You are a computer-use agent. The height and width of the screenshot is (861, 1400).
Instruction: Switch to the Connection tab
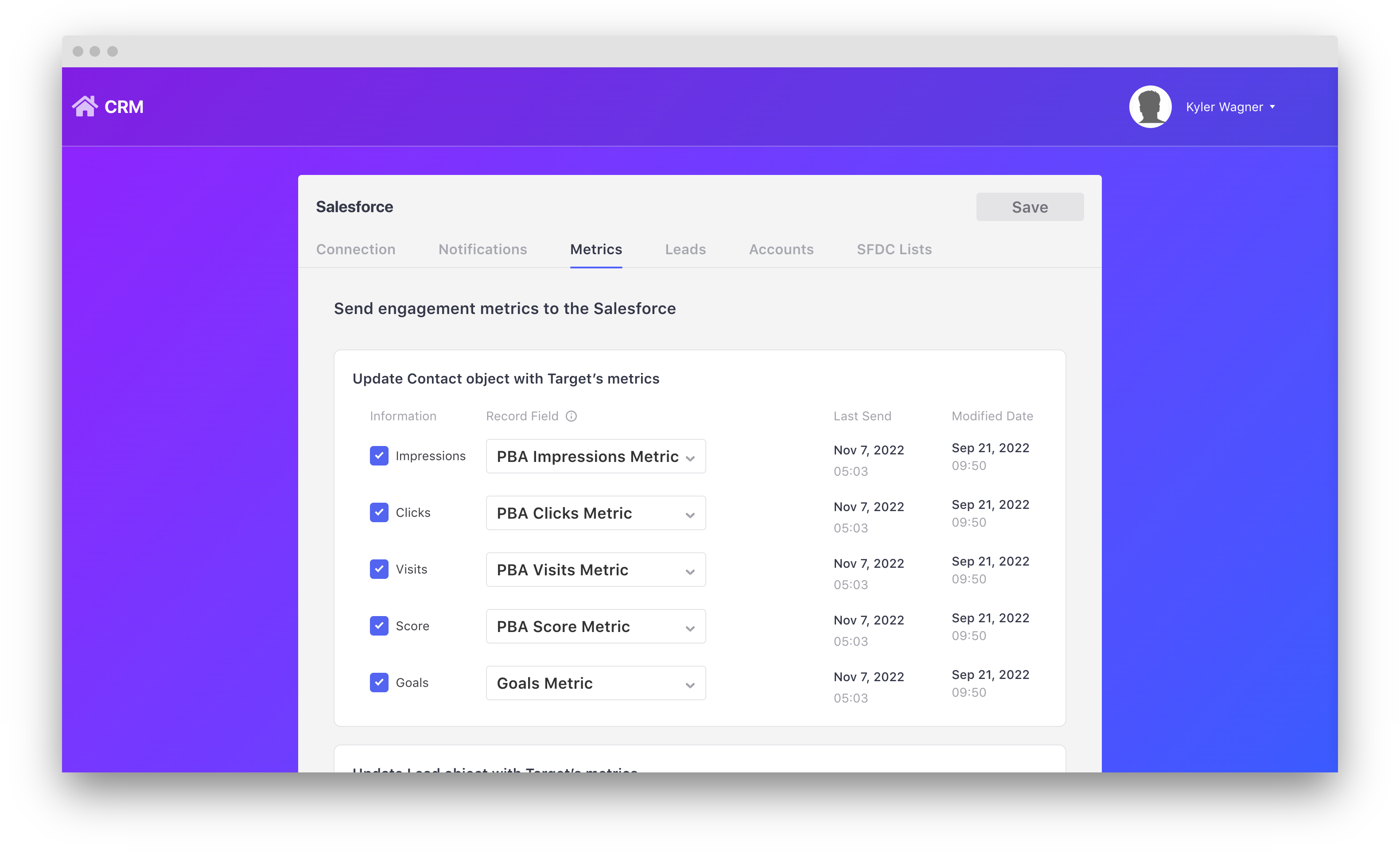(x=355, y=249)
